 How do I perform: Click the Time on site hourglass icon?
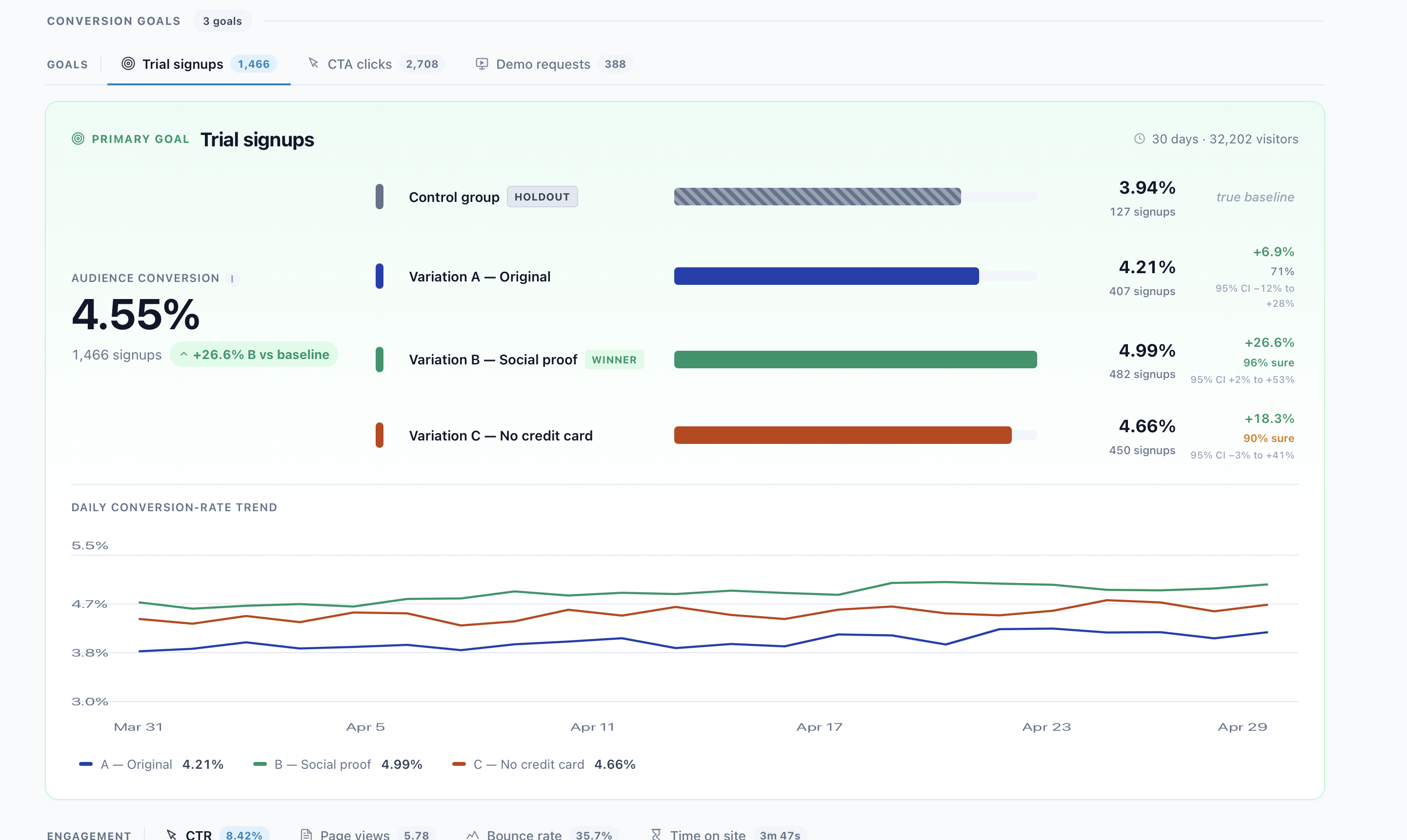coord(656,834)
